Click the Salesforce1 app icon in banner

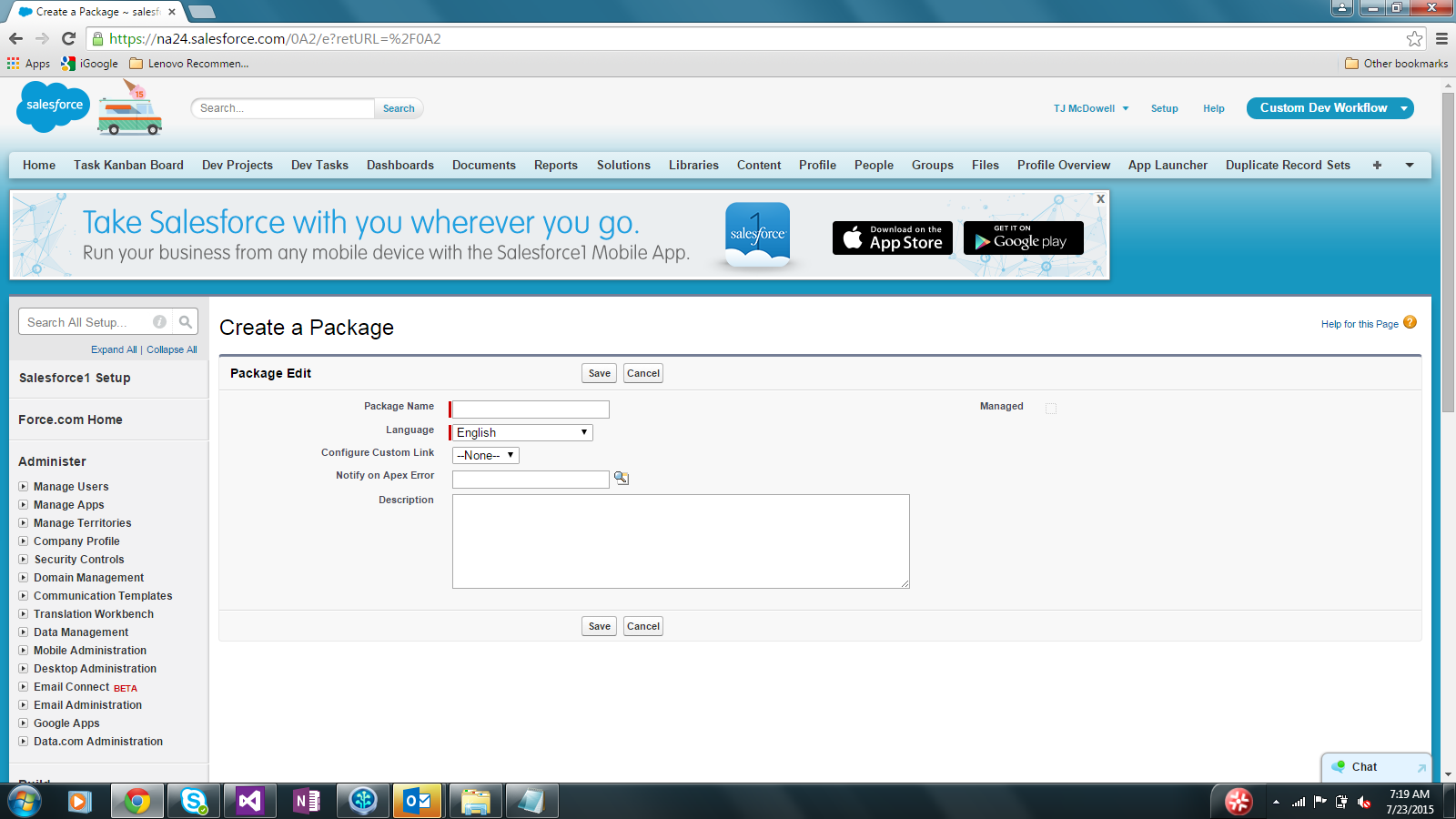(758, 234)
